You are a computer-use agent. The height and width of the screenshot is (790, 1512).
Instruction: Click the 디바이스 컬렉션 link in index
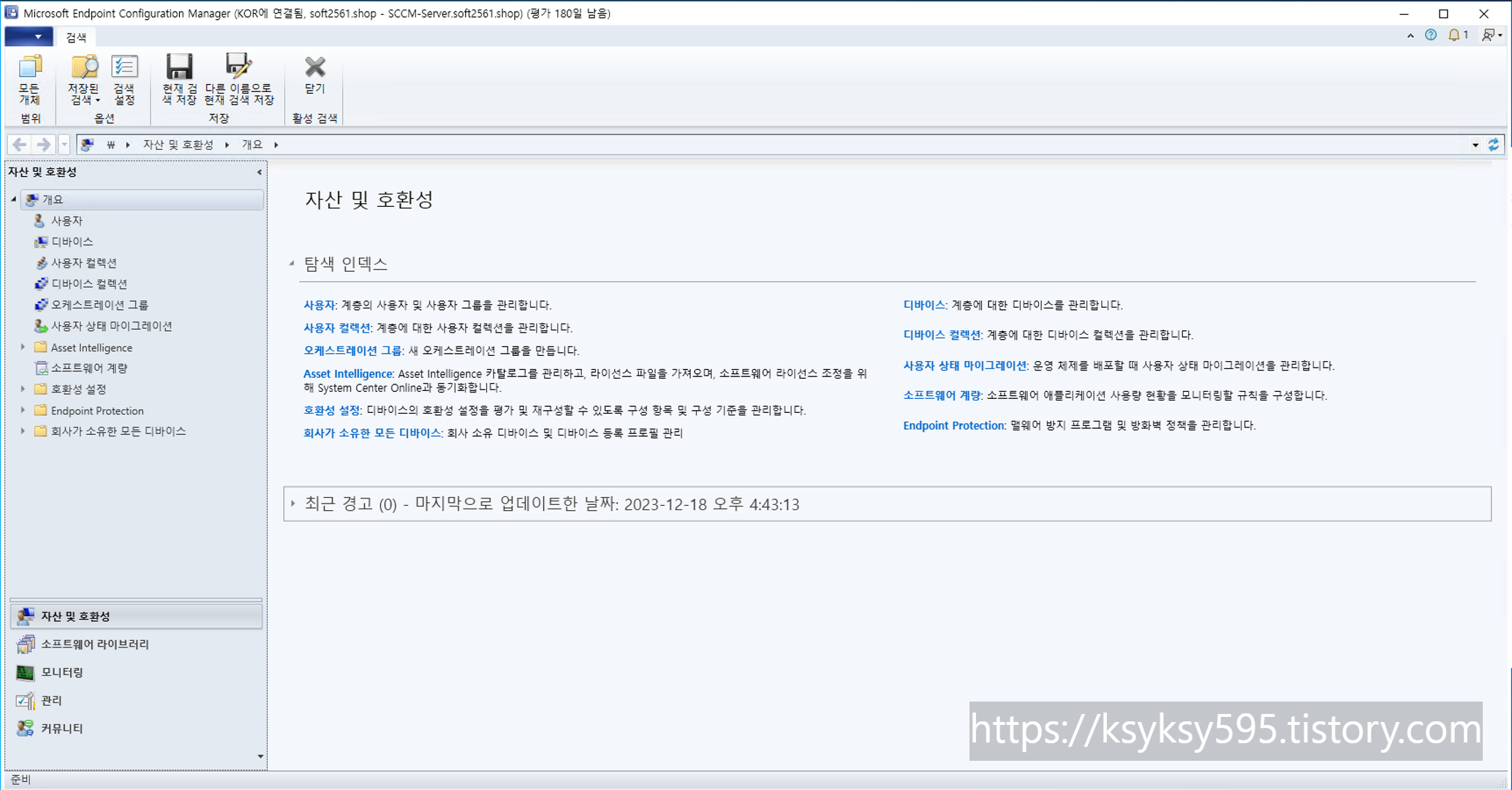coord(941,335)
